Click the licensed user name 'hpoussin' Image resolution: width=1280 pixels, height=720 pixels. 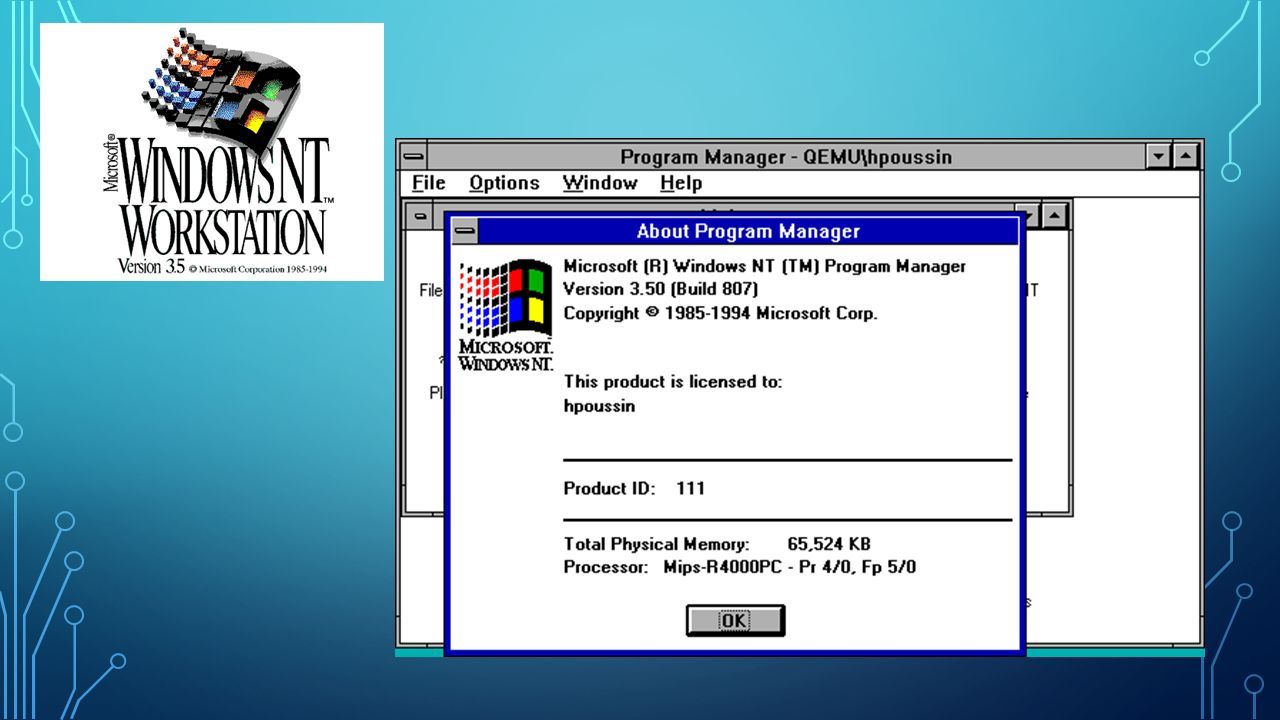(x=599, y=406)
